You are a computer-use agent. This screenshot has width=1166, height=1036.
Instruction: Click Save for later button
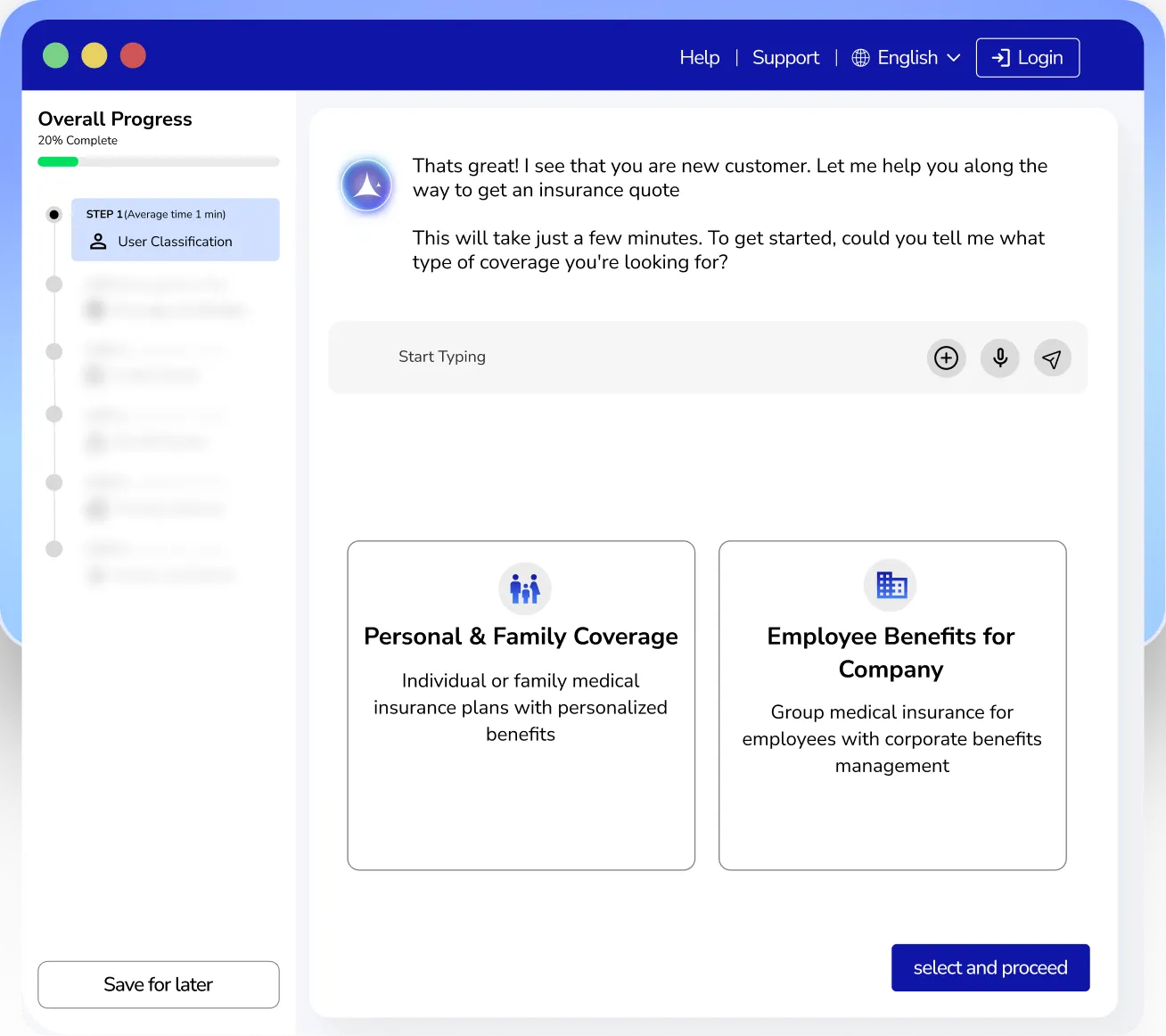tap(159, 984)
